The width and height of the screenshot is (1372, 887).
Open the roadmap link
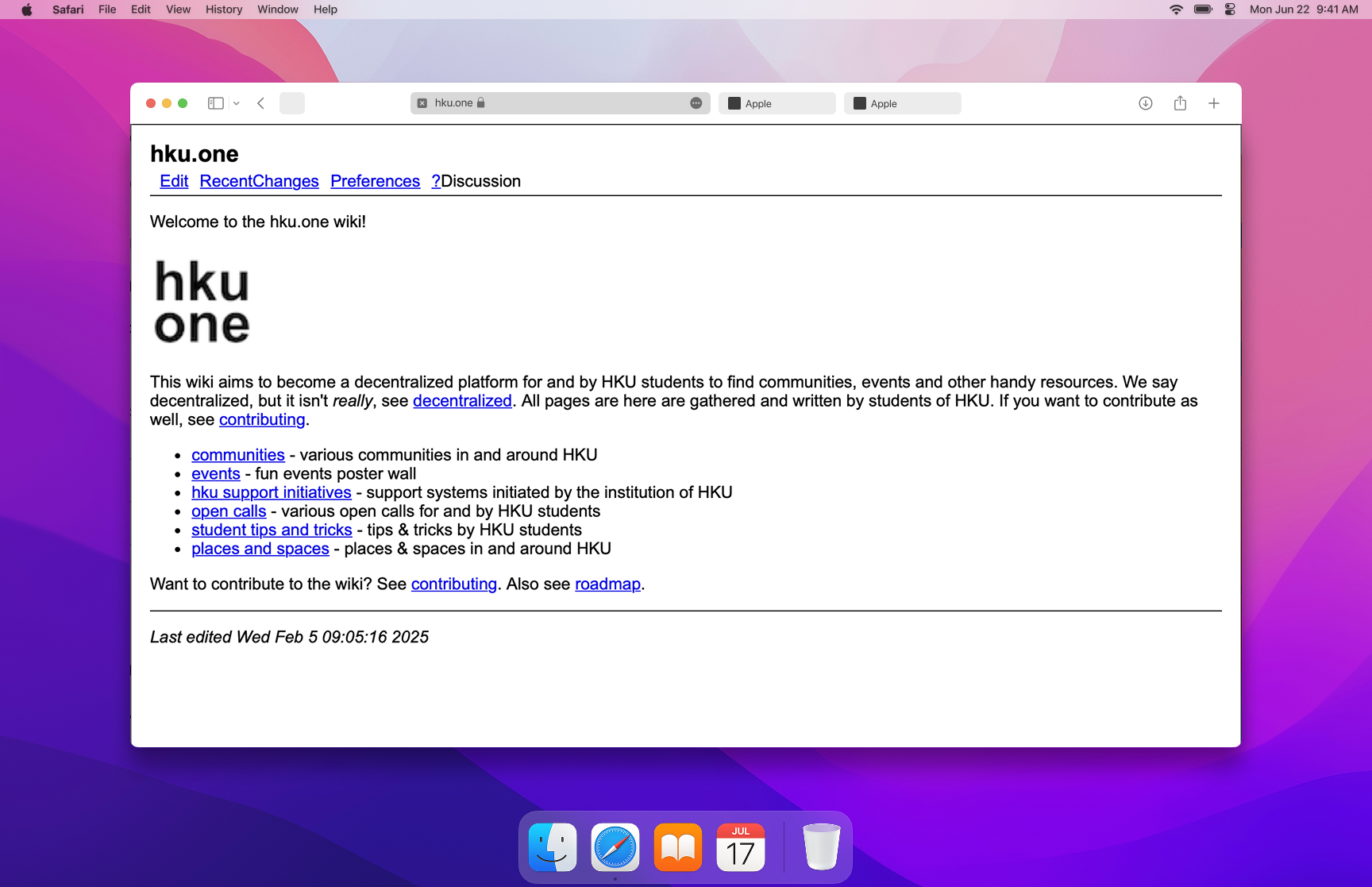pyautogui.click(x=607, y=584)
